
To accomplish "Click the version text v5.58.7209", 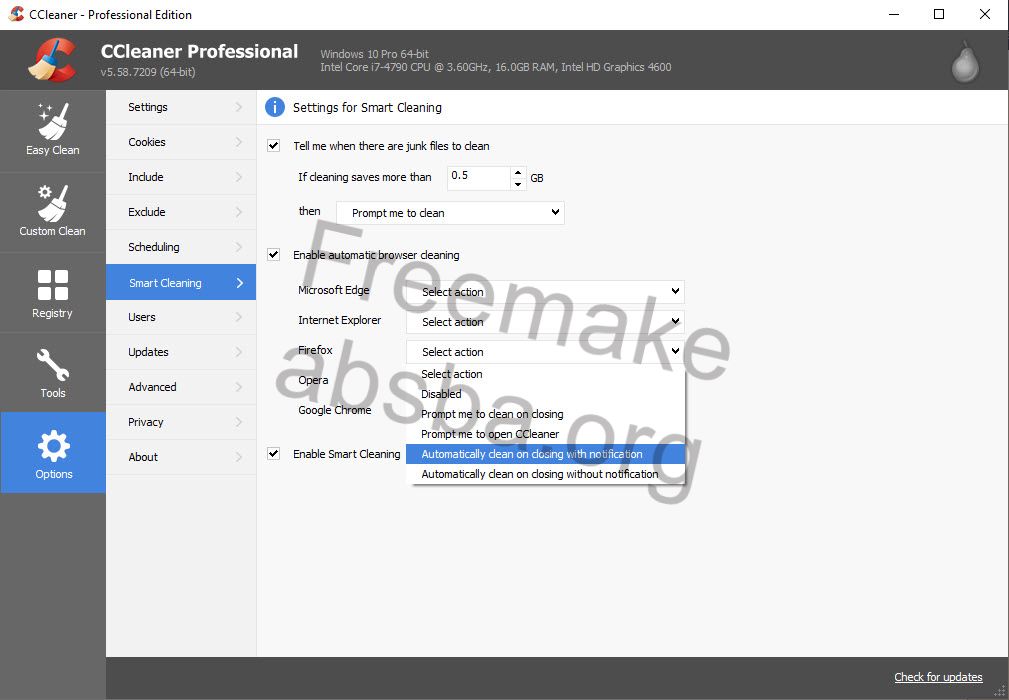I will (x=148, y=72).
